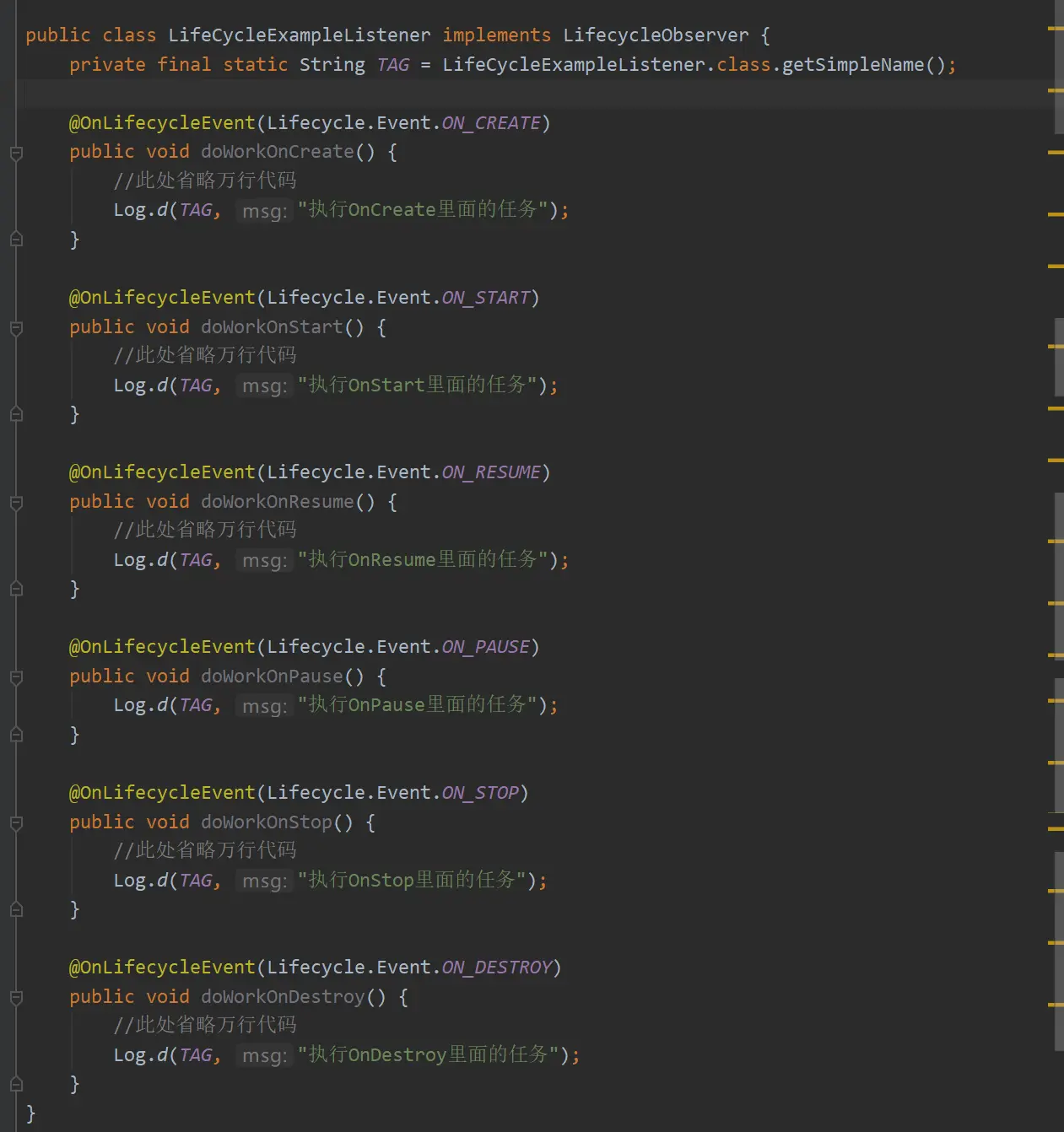Click the vertical scrollbar thumb on the editor

1059,67
